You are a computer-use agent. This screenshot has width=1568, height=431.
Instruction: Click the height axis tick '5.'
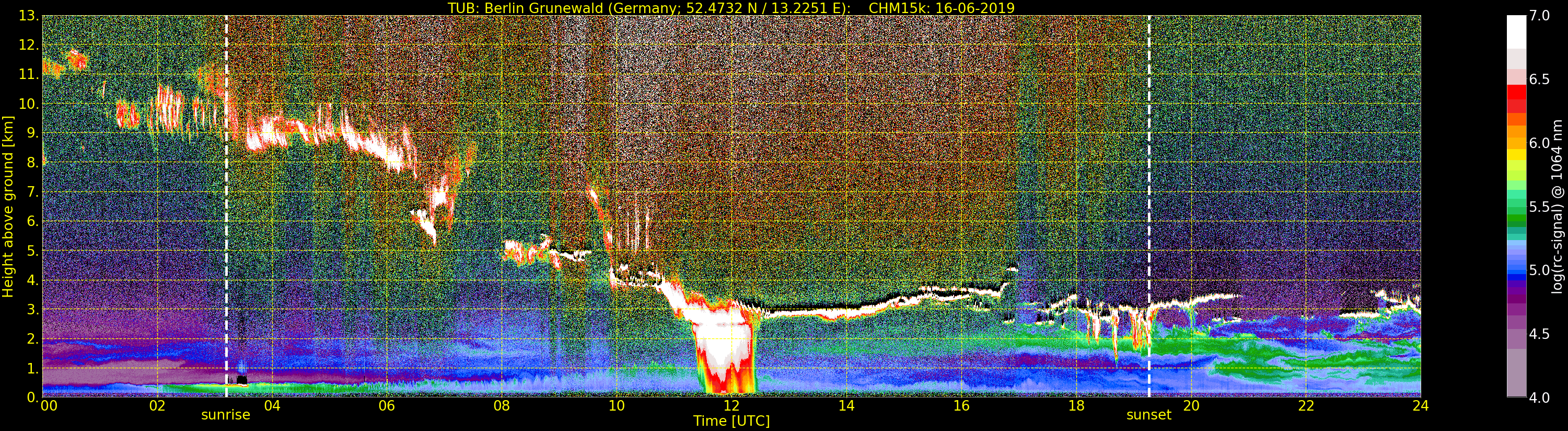coord(33,251)
